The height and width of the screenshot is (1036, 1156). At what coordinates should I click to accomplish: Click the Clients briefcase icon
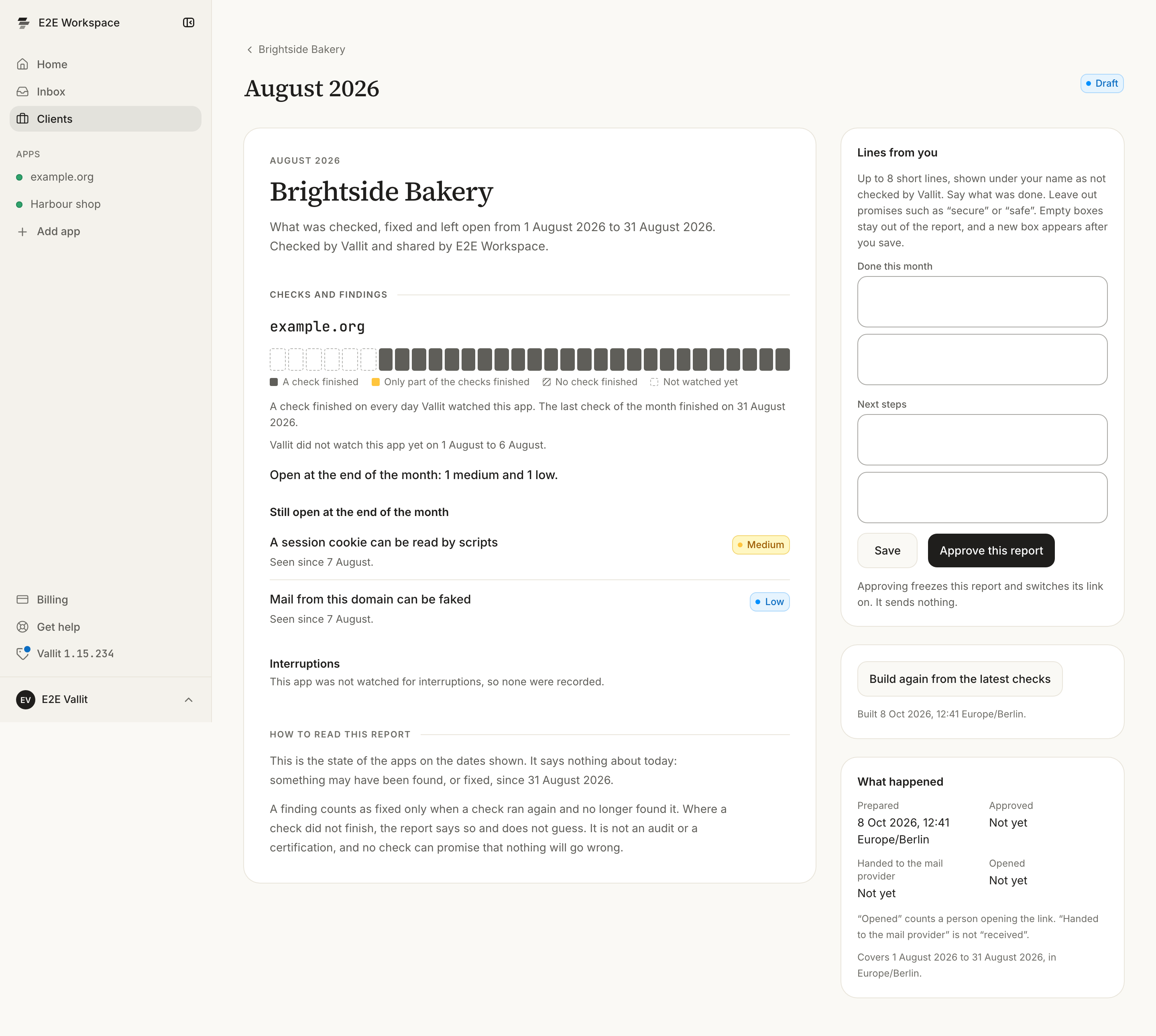click(23, 119)
